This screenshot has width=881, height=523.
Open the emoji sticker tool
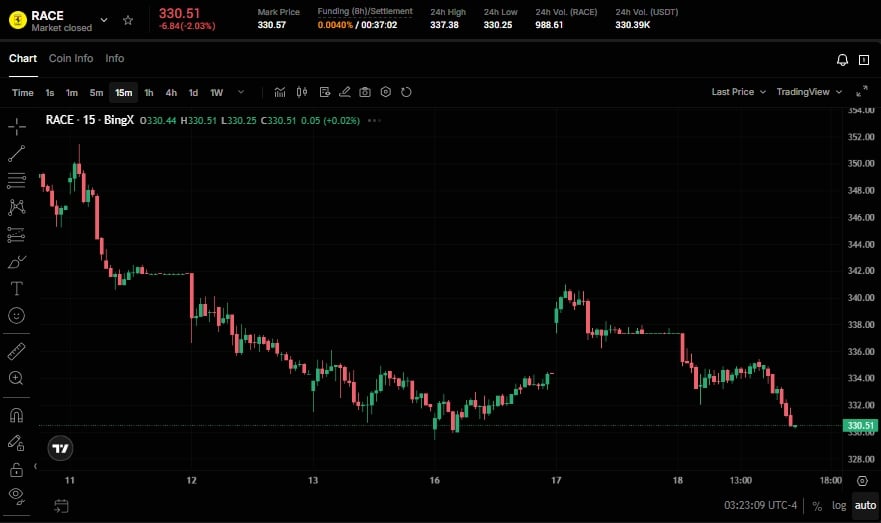17,315
